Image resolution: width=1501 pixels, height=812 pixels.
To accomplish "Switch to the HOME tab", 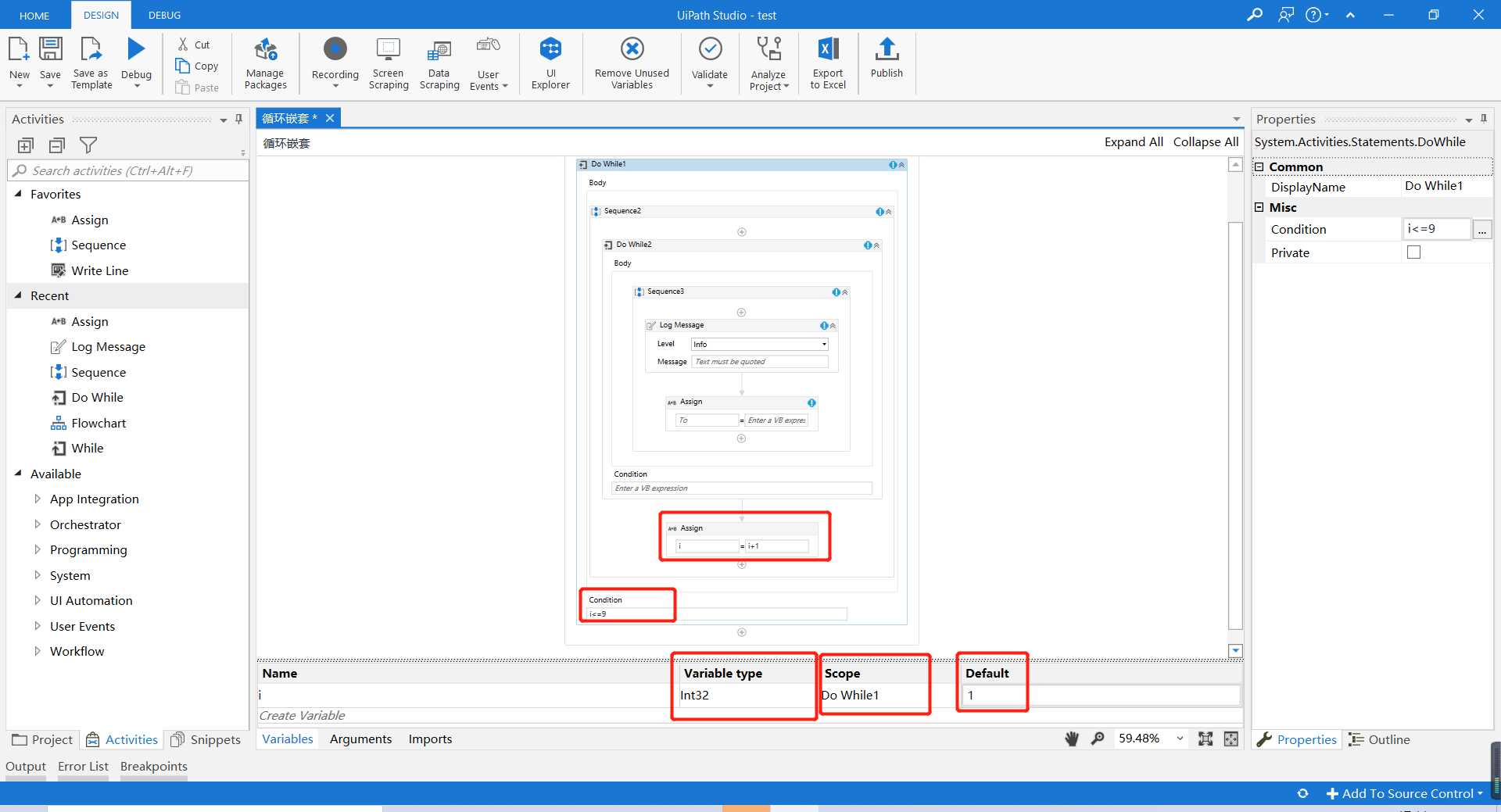I will tap(34, 15).
